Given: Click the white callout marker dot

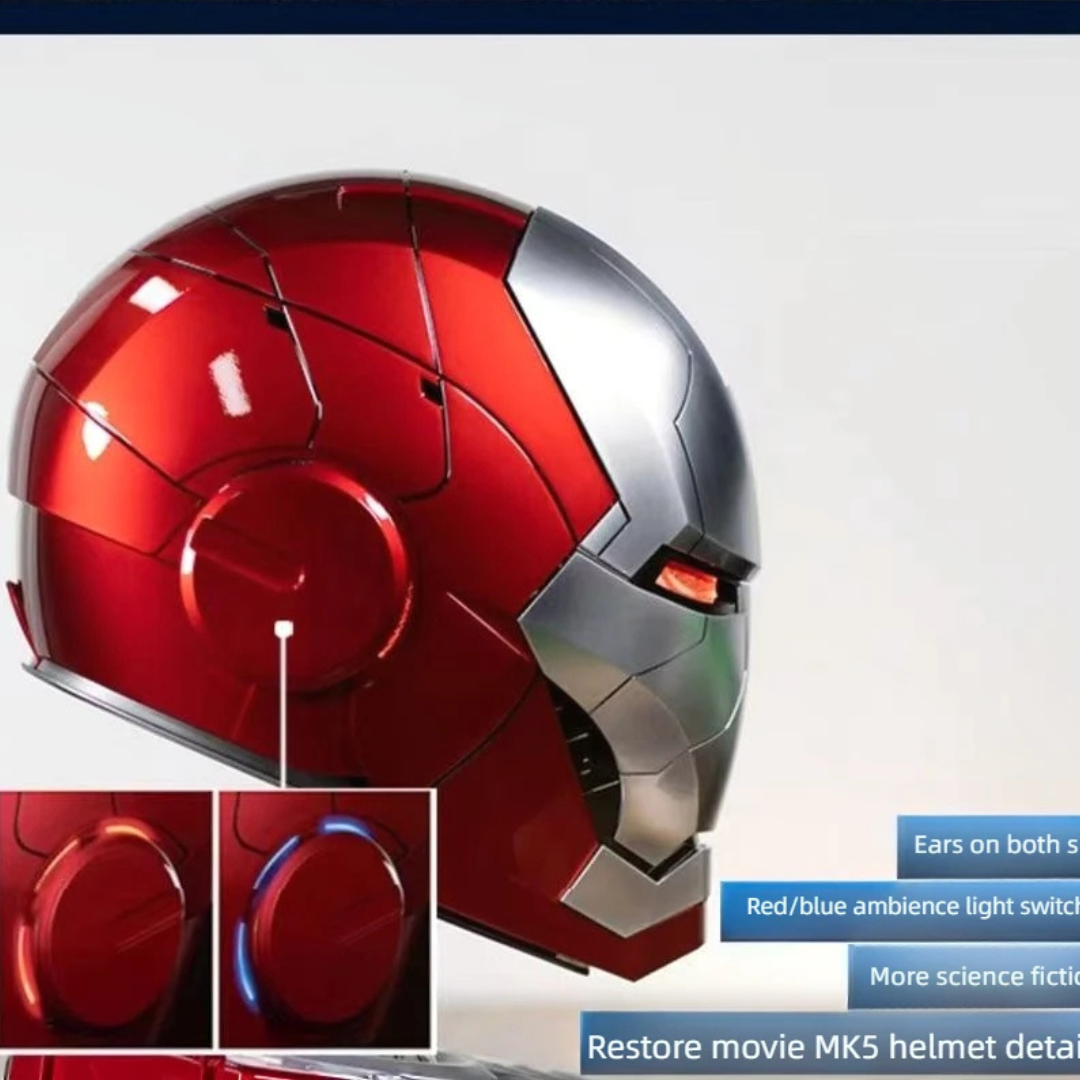Looking at the screenshot, I should click(x=284, y=629).
